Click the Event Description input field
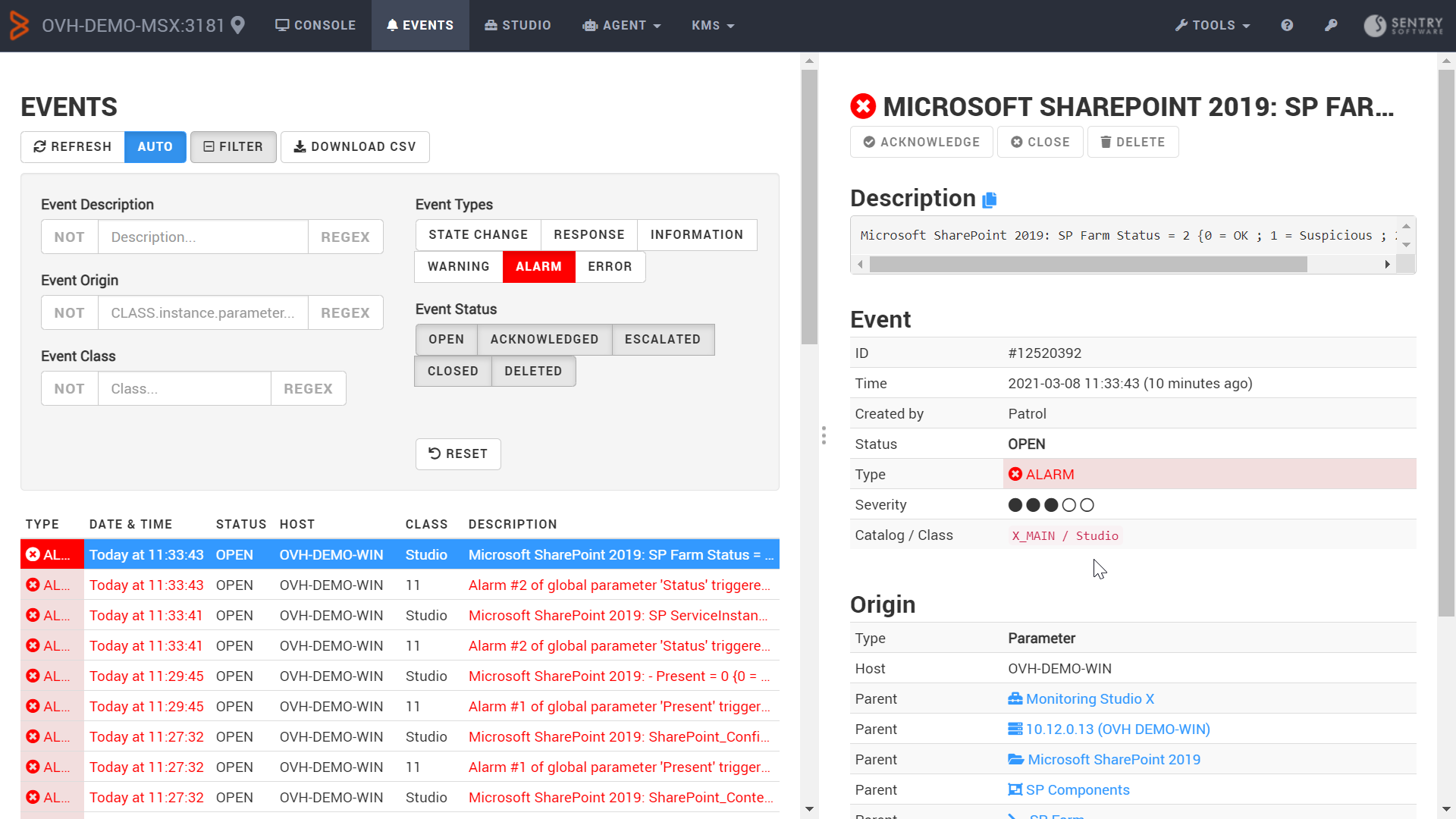The image size is (1456, 819). pyautogui.click(x=203, y=237)
